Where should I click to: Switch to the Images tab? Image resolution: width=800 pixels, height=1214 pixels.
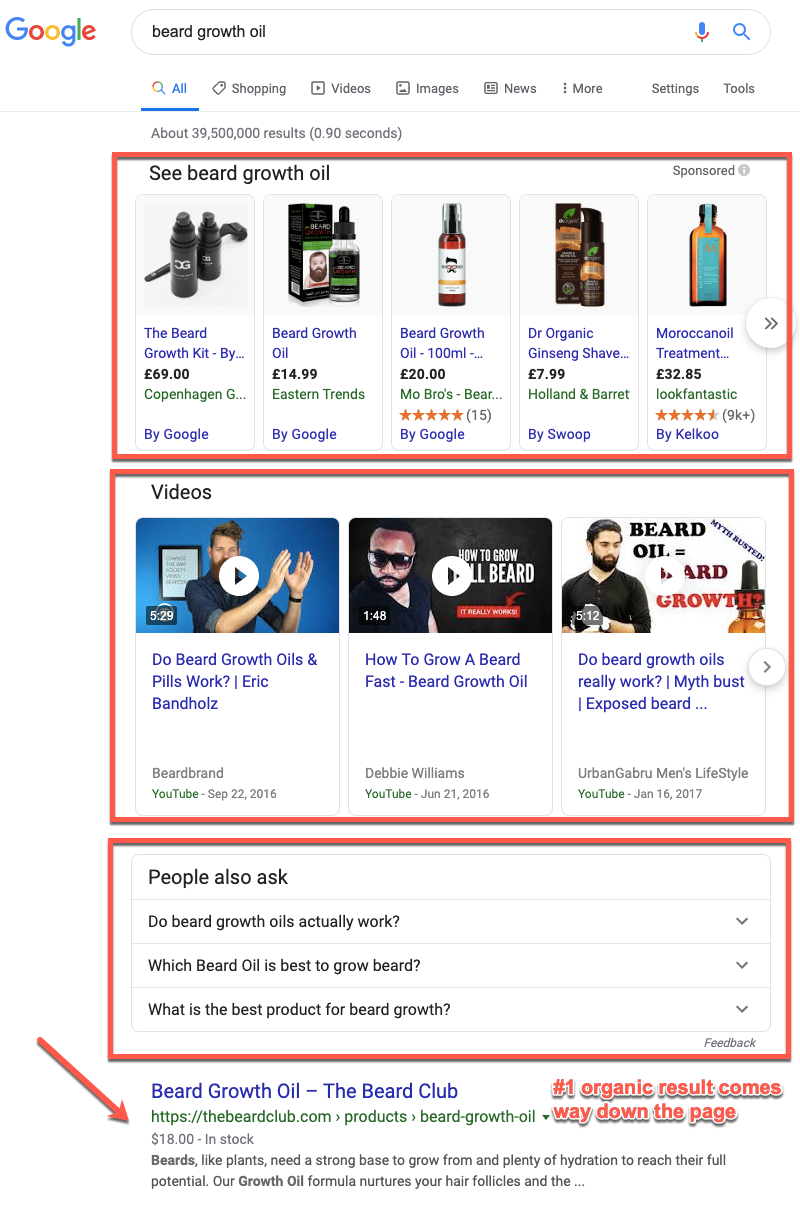point(427,88)
